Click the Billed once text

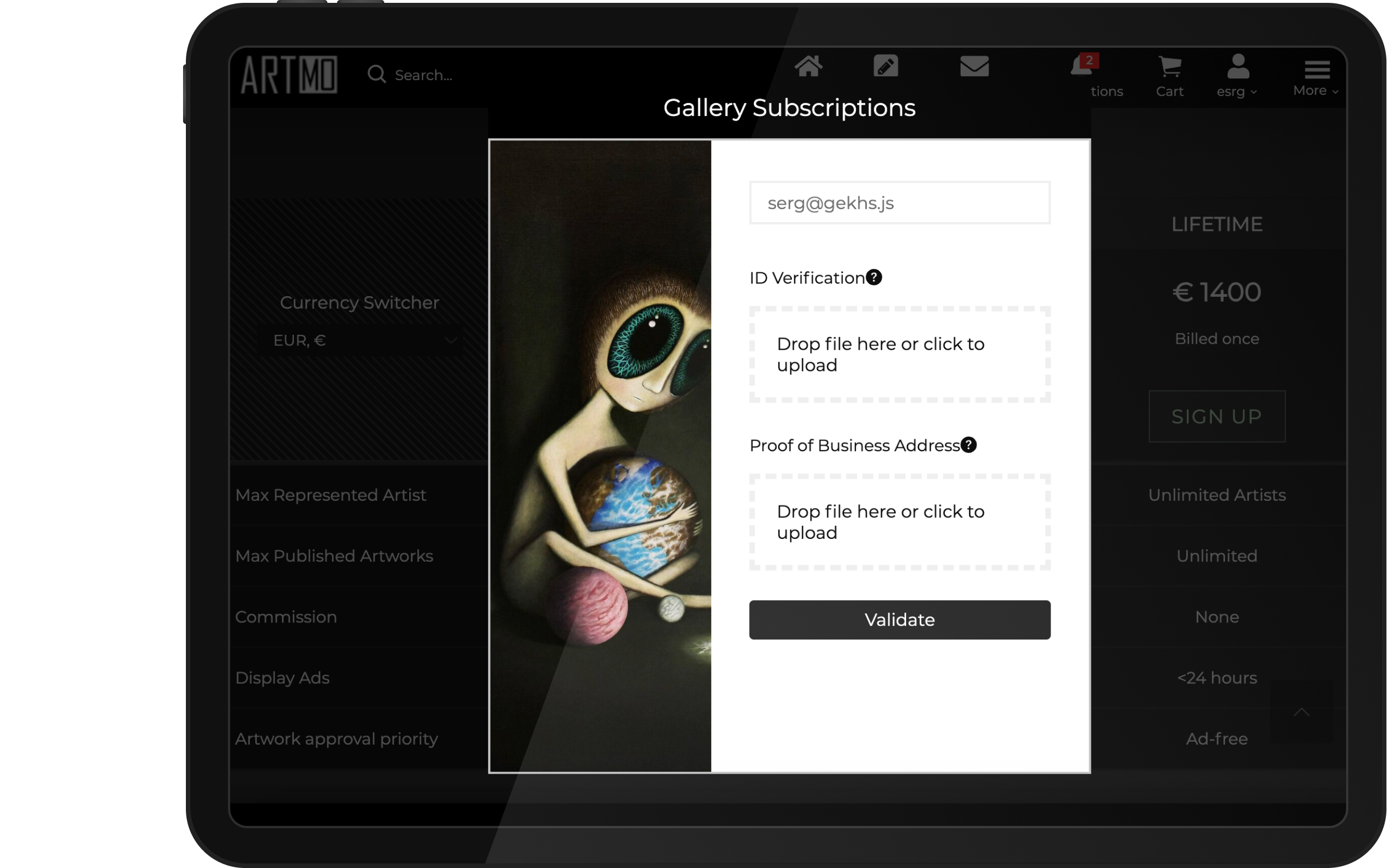tap(1216, 339)
